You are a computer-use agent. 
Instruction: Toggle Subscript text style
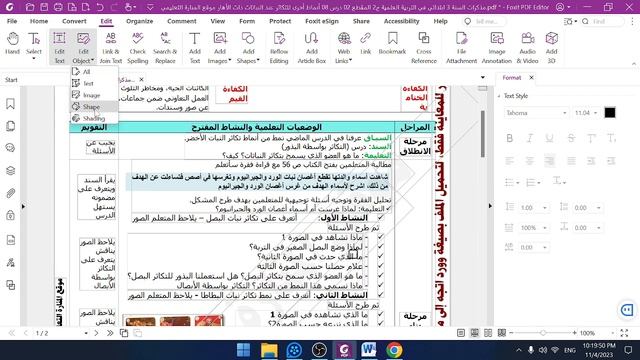coord(611,138)
